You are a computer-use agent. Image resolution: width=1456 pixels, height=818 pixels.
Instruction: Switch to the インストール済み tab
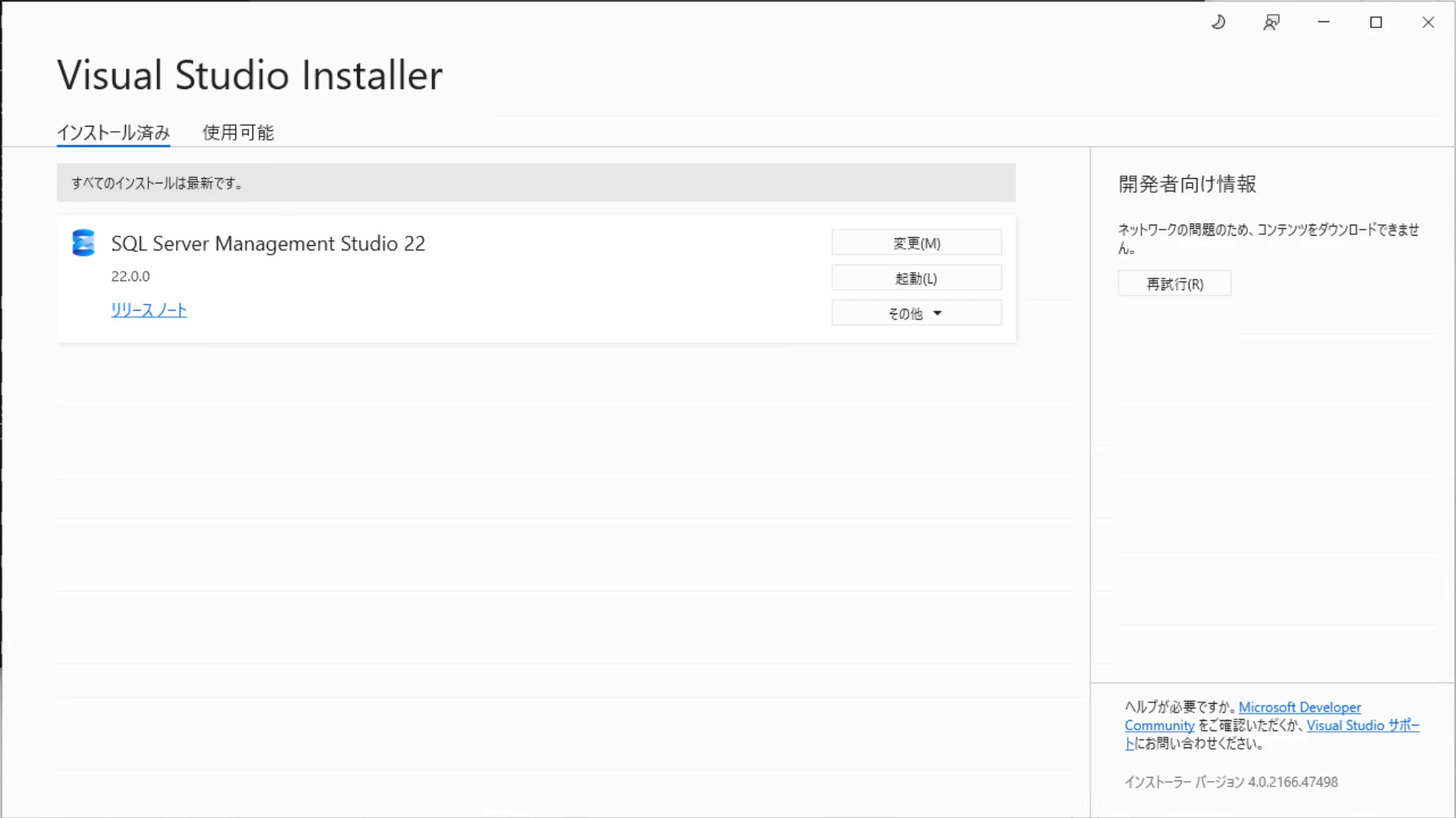click(113, 133)
